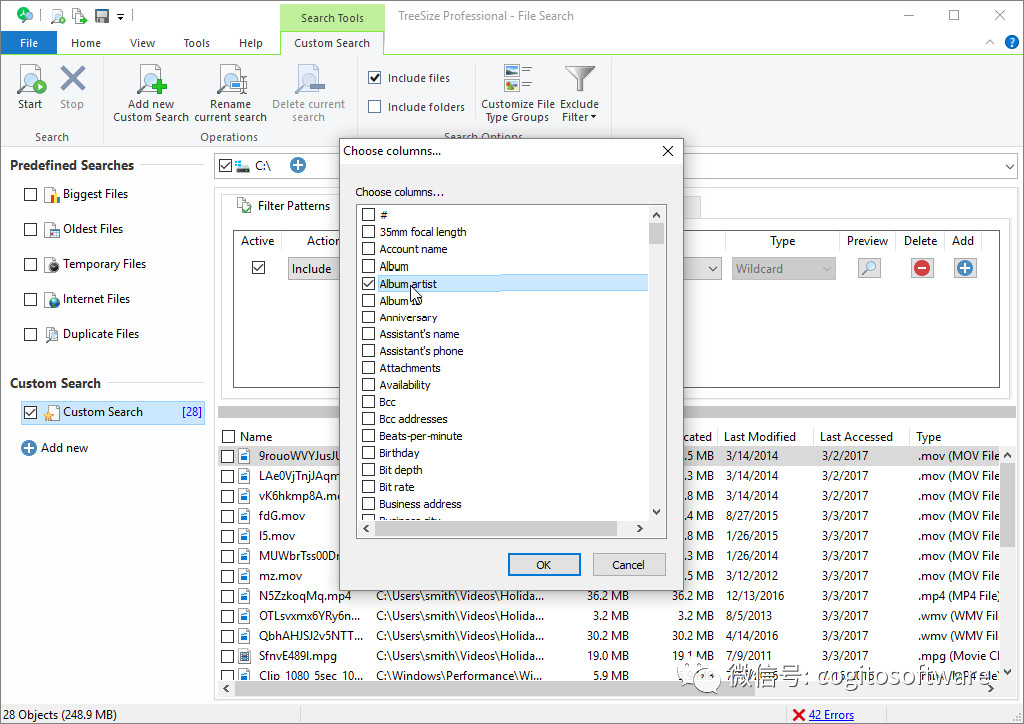Click the column list scroll up arrow
The width and height of the screenshot is (1024, 724).
tap(656, 215)
